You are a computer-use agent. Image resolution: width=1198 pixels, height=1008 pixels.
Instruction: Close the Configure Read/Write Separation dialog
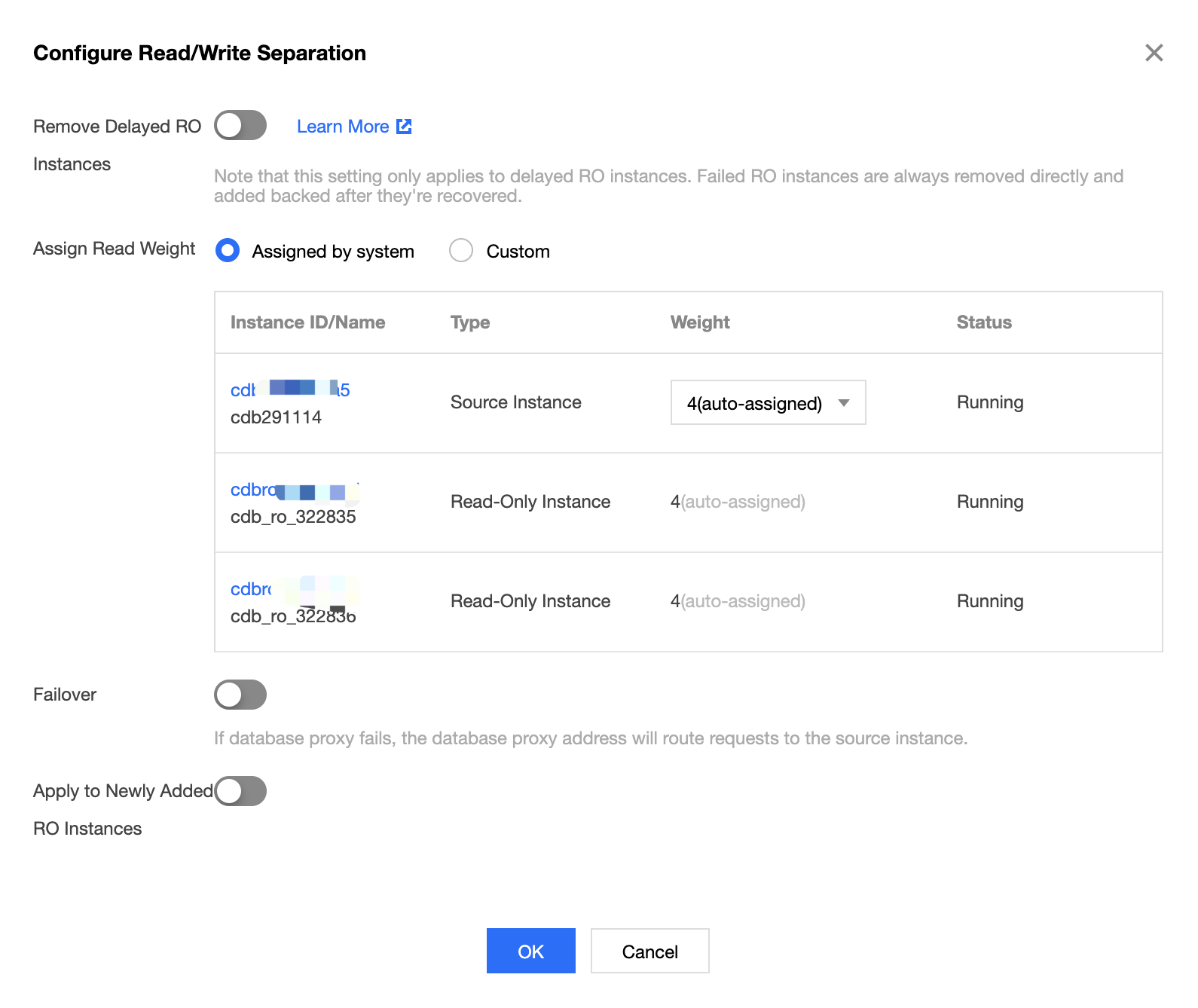coord(1154,53)
